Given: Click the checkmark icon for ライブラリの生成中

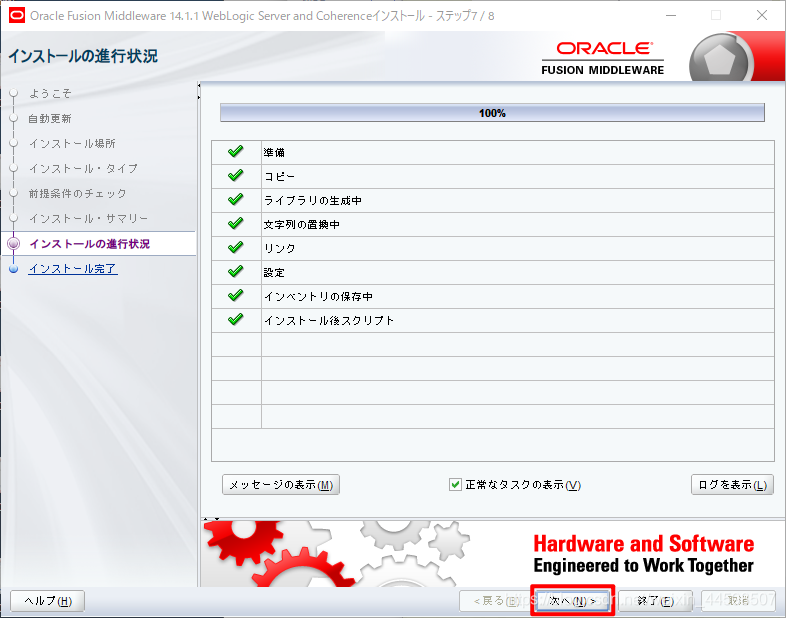Looking at the screenshot, I should (236, 199).
